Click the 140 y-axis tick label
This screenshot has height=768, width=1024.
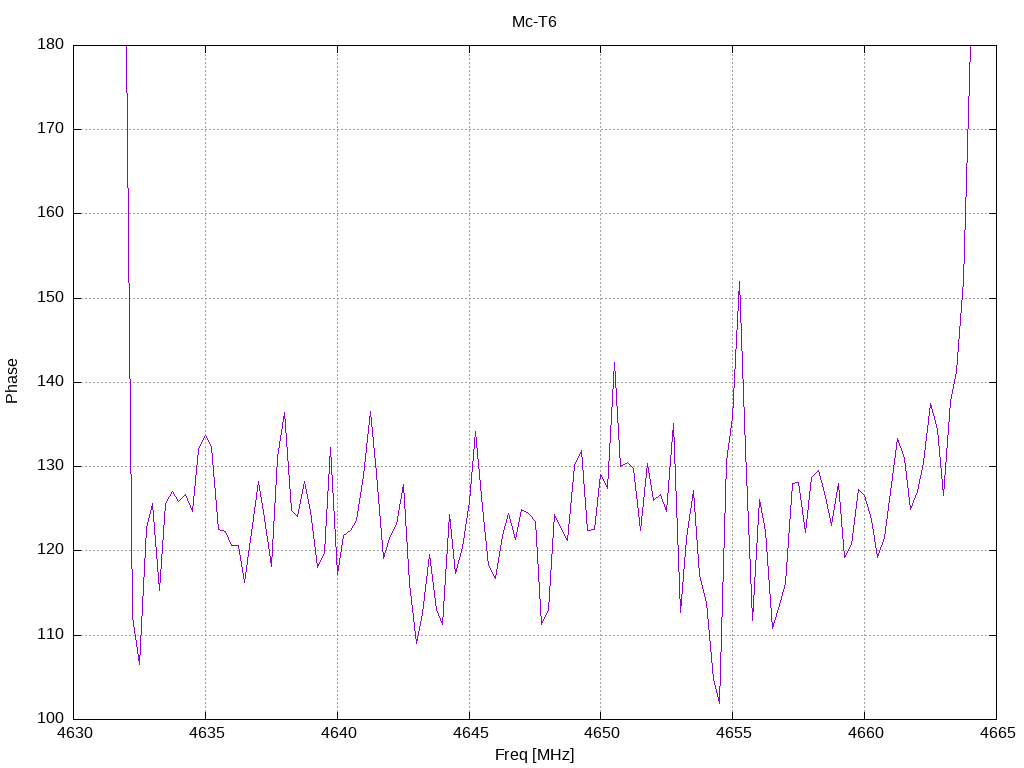pos(51,382)
